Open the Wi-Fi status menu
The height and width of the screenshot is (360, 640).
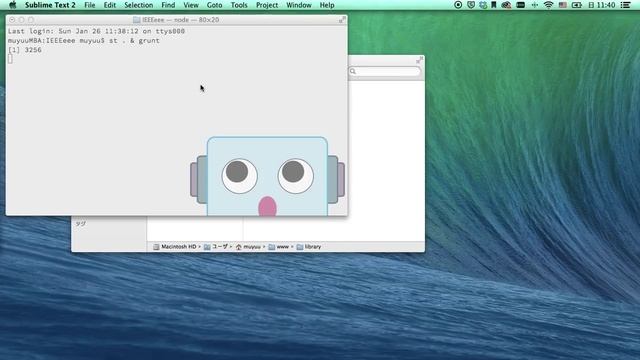point(549,5)
